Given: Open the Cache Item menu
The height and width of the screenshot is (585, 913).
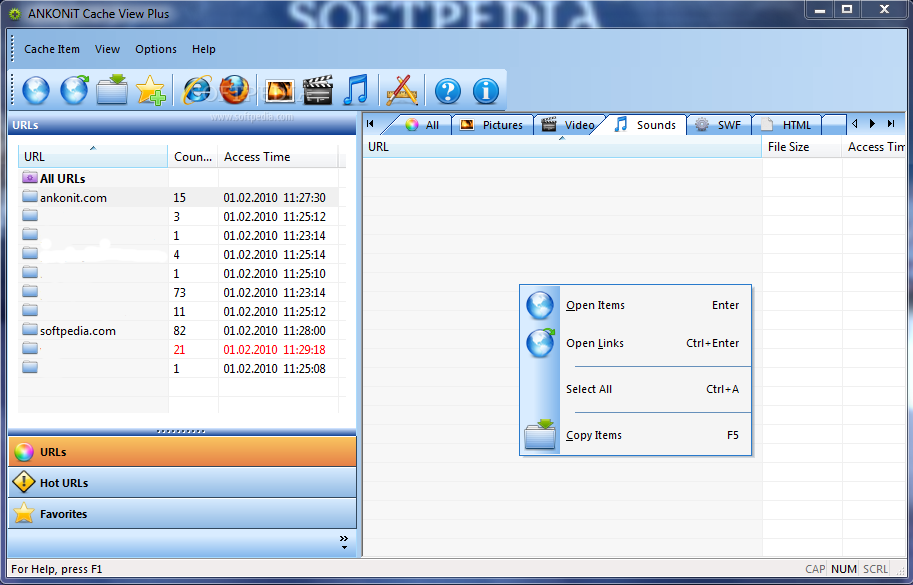Looking at the screenshot, I should pyautogui.click(x=52, y=49).
